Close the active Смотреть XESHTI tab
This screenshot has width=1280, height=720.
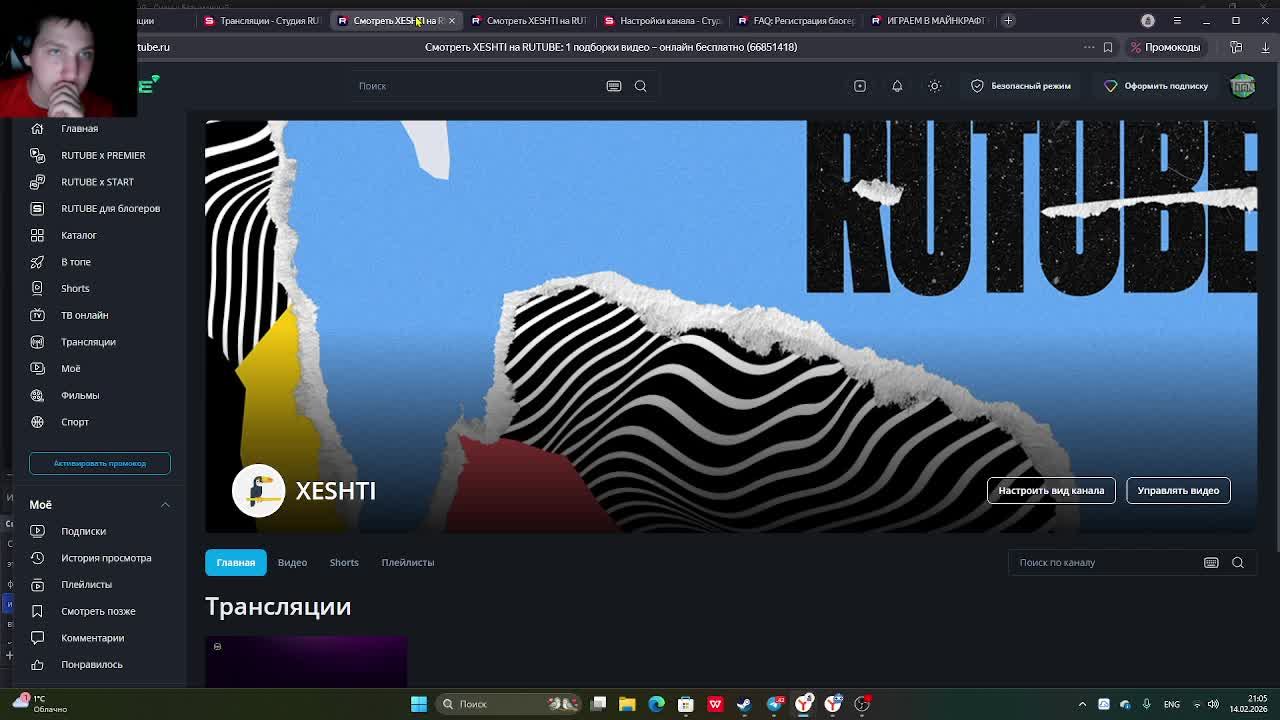point(452,20)
